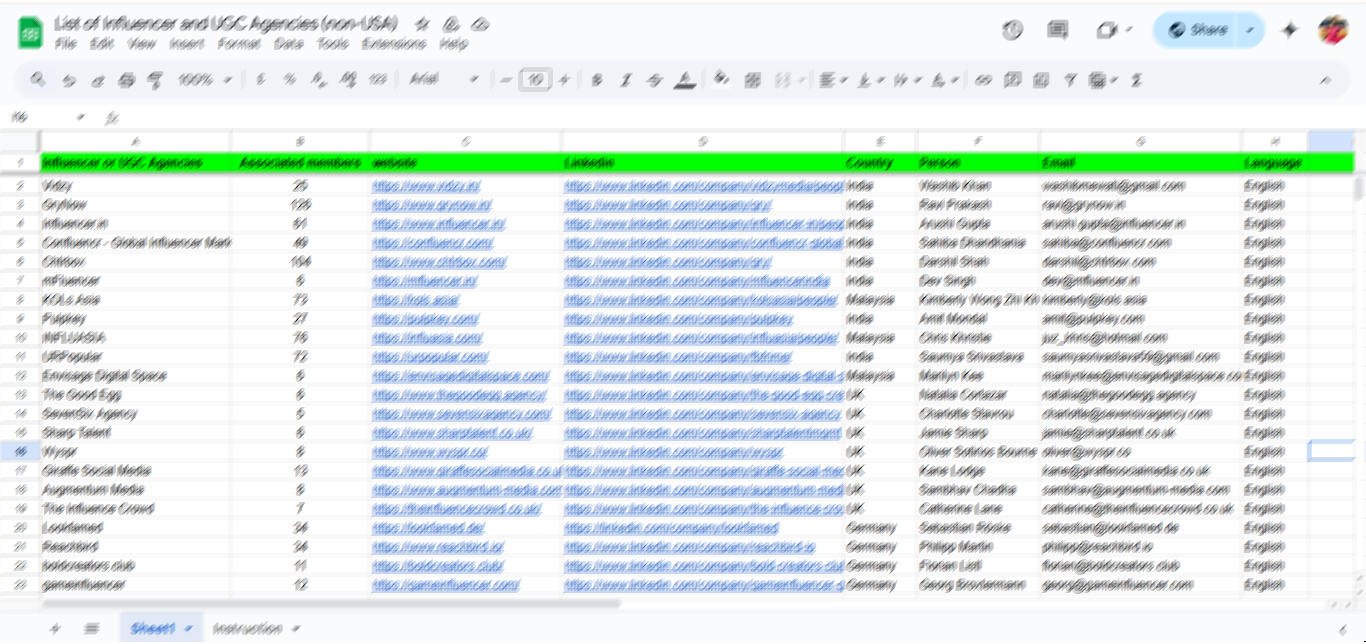Insert a comment from toolbar

point(1012,80)
